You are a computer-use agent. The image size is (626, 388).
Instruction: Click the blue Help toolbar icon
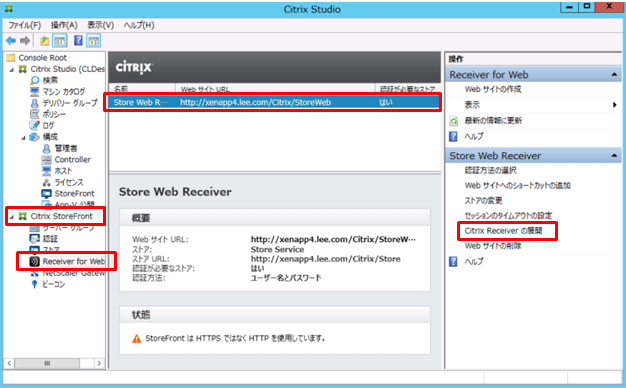point(78,40)
